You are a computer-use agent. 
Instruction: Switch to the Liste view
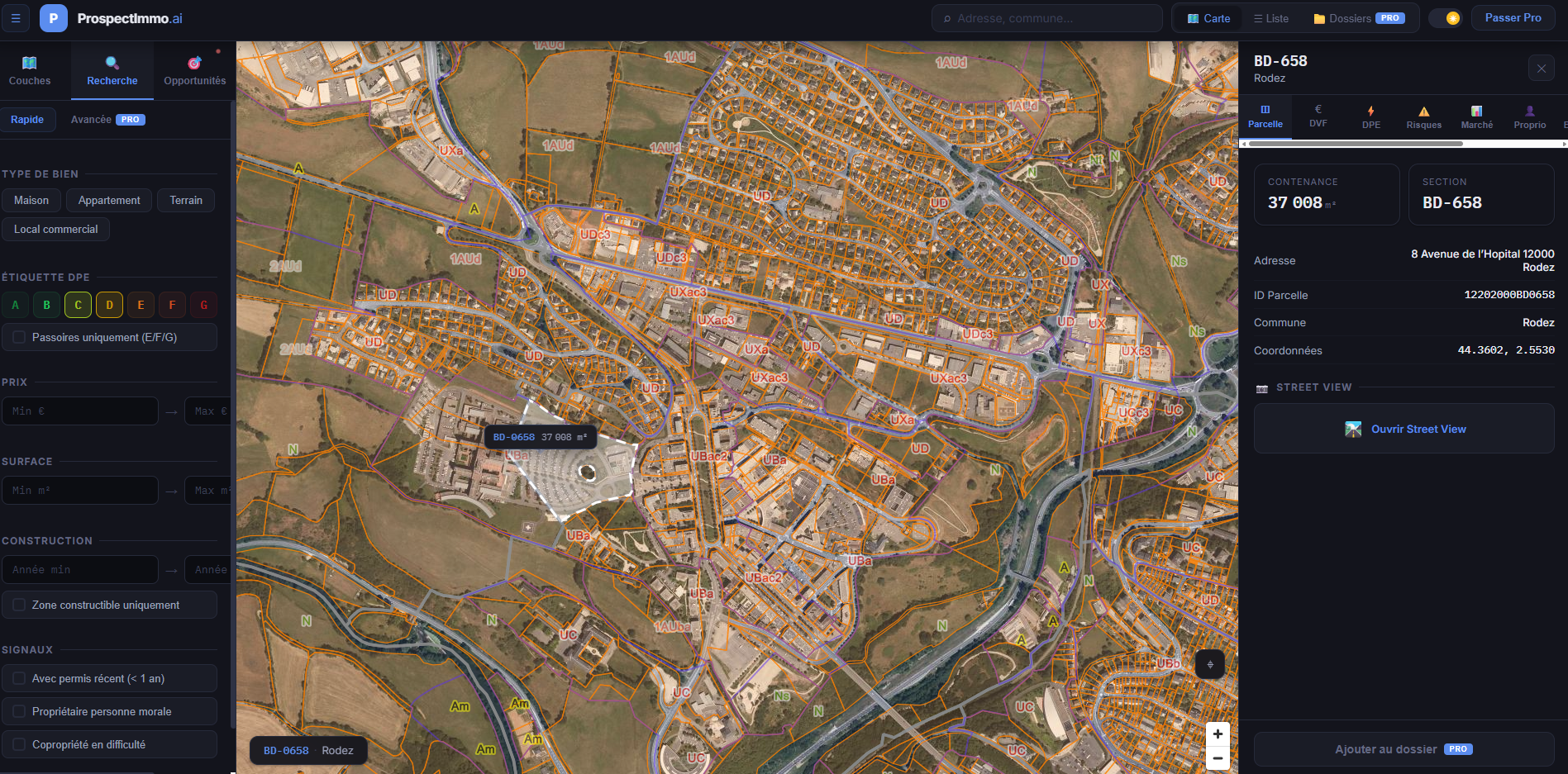click(1270, 18)
